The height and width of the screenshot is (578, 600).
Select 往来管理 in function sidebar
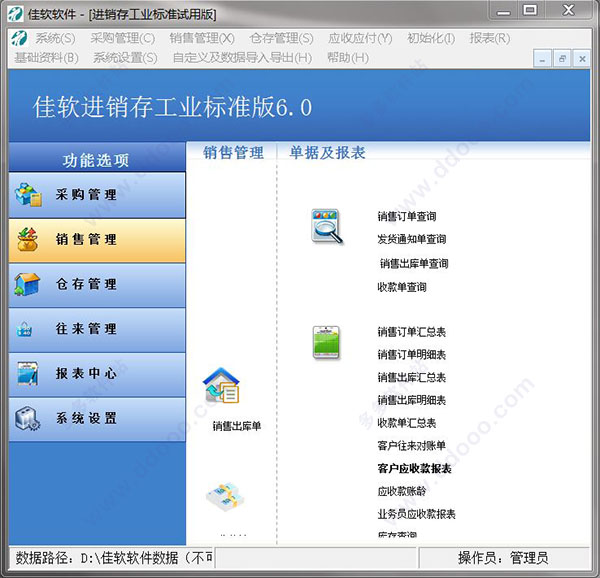click(97, 329)
